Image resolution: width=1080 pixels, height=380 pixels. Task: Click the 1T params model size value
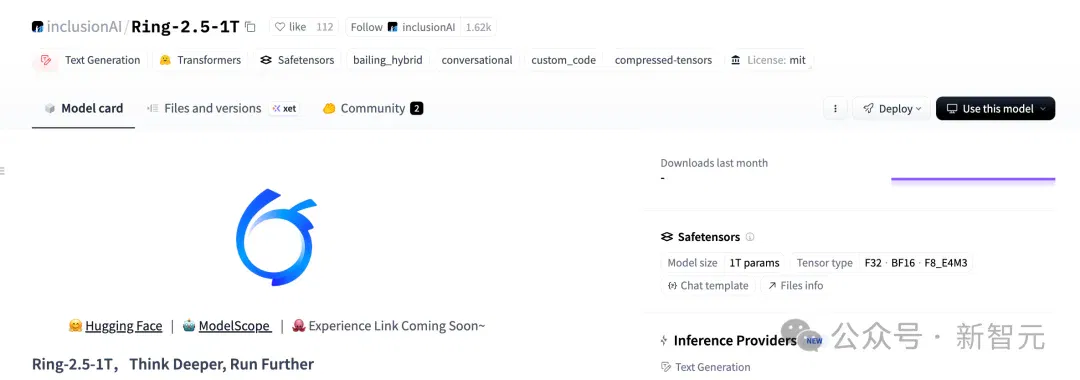754,263
